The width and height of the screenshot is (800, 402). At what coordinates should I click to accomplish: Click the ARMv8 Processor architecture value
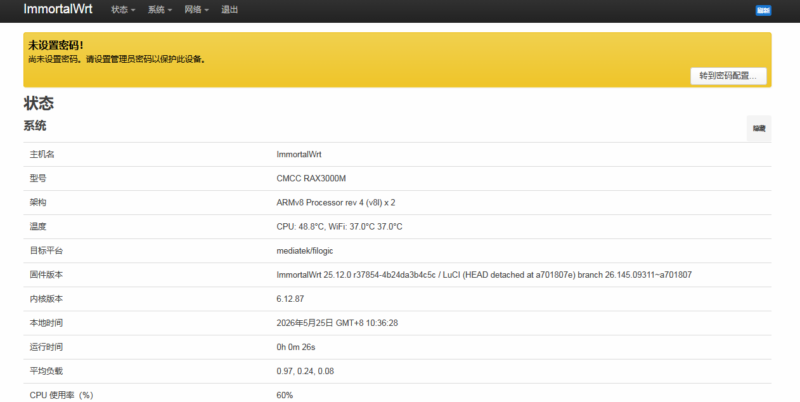(x=336, y=203)
